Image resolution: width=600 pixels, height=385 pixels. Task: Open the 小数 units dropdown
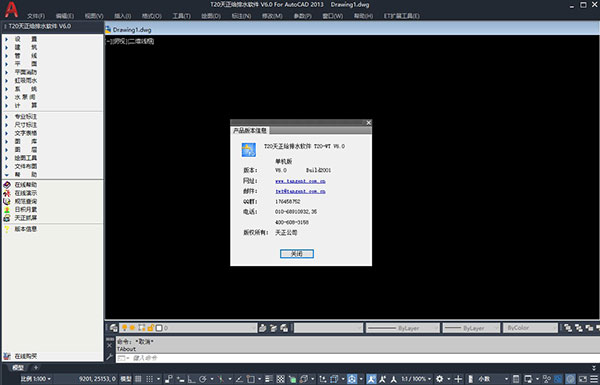pos(493,379)
